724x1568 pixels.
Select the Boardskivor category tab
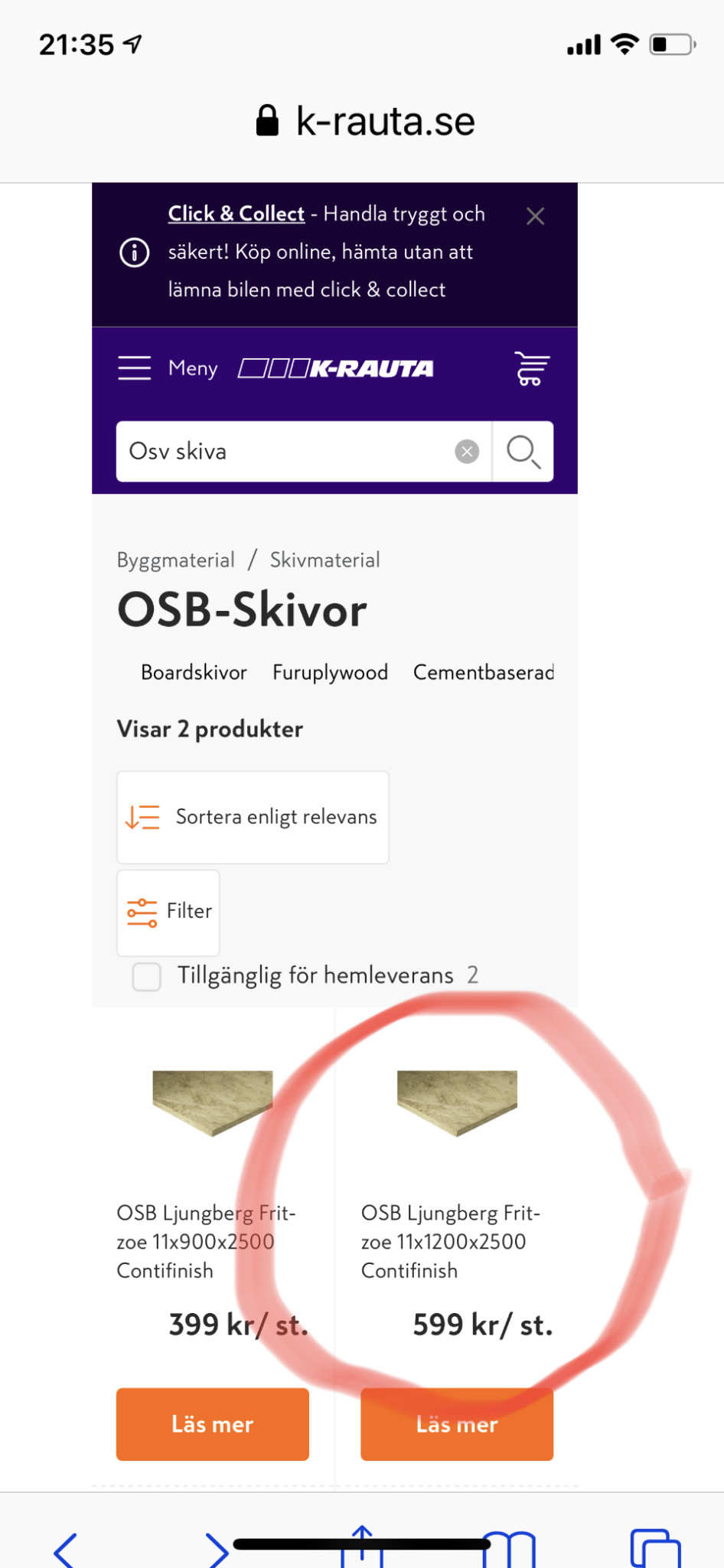point(194,673)
